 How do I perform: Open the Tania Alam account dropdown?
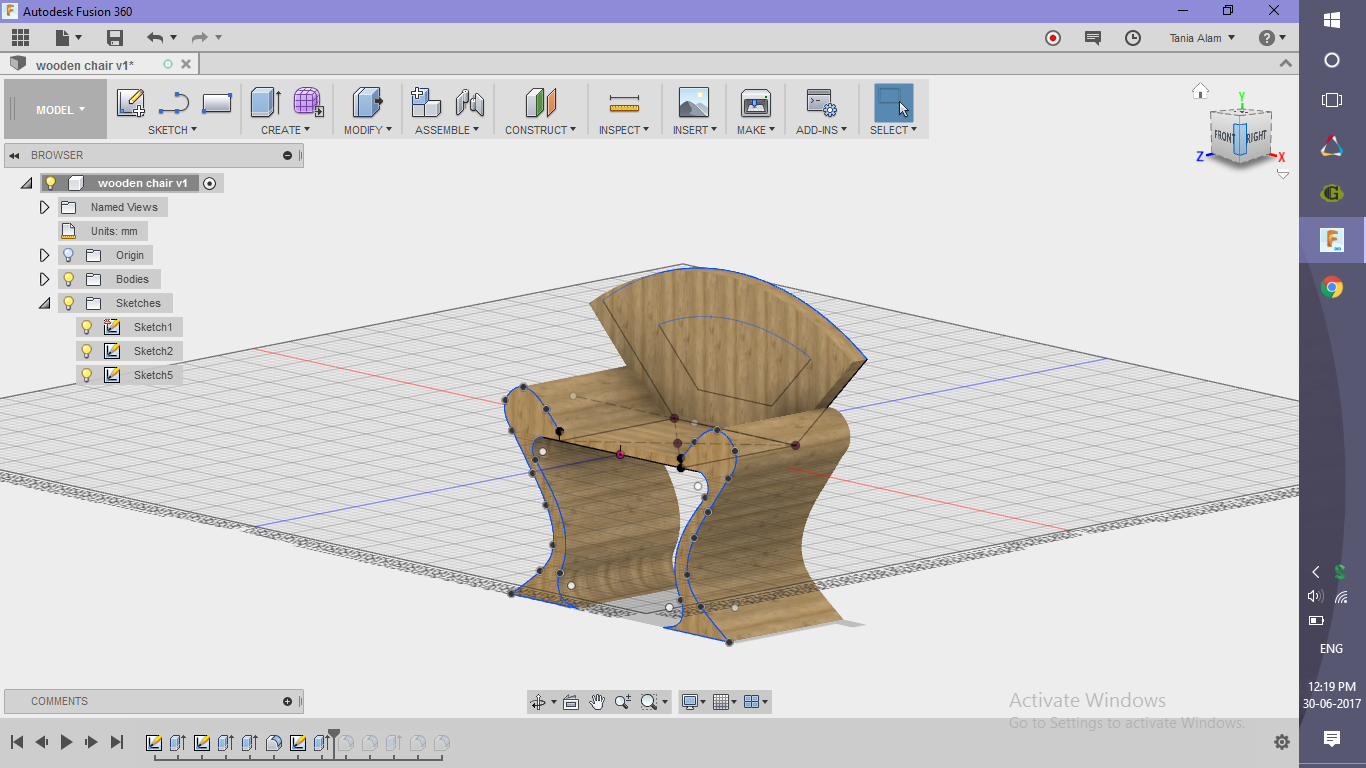coord(1202,38)
